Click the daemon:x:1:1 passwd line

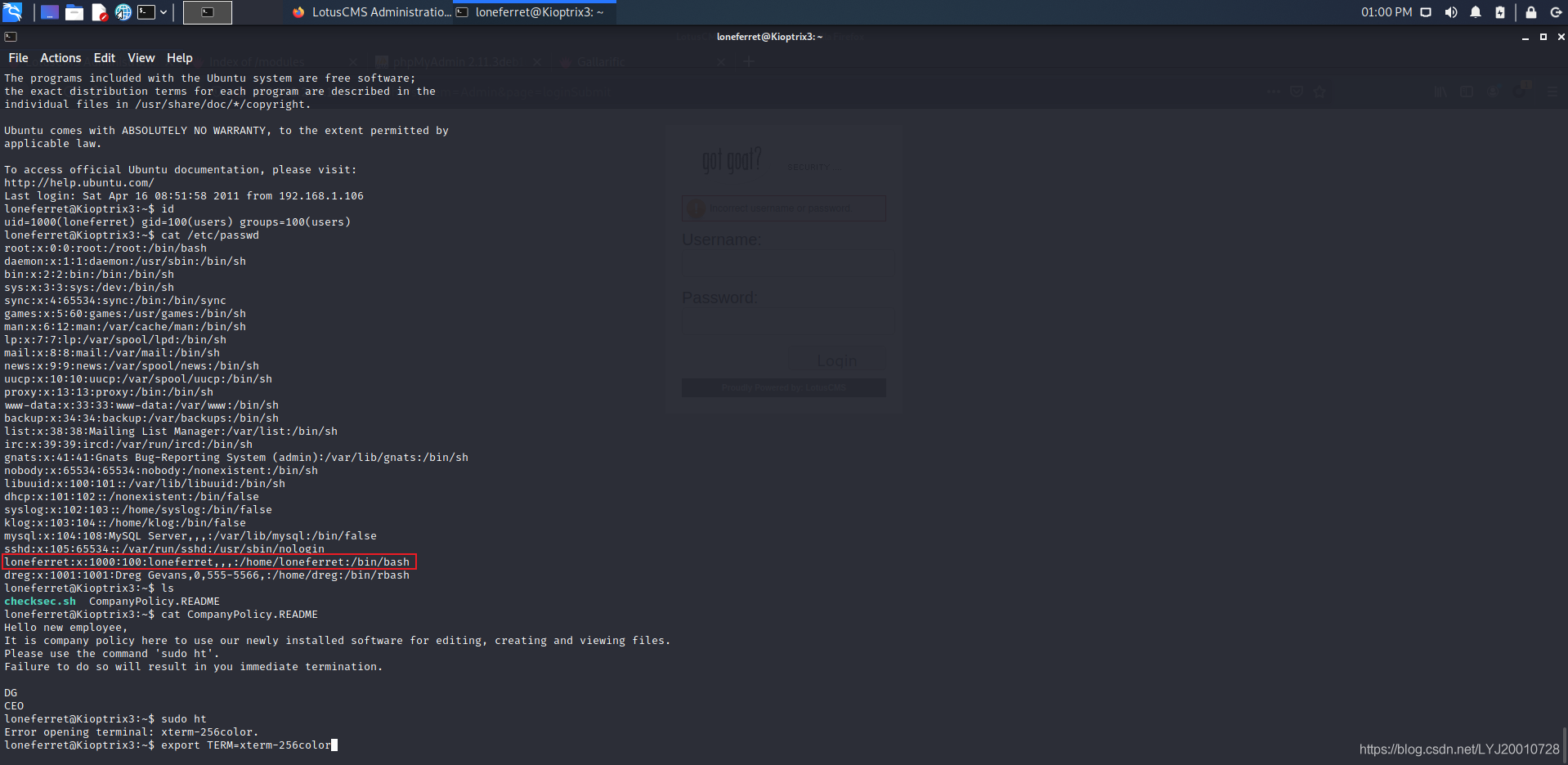125,262
